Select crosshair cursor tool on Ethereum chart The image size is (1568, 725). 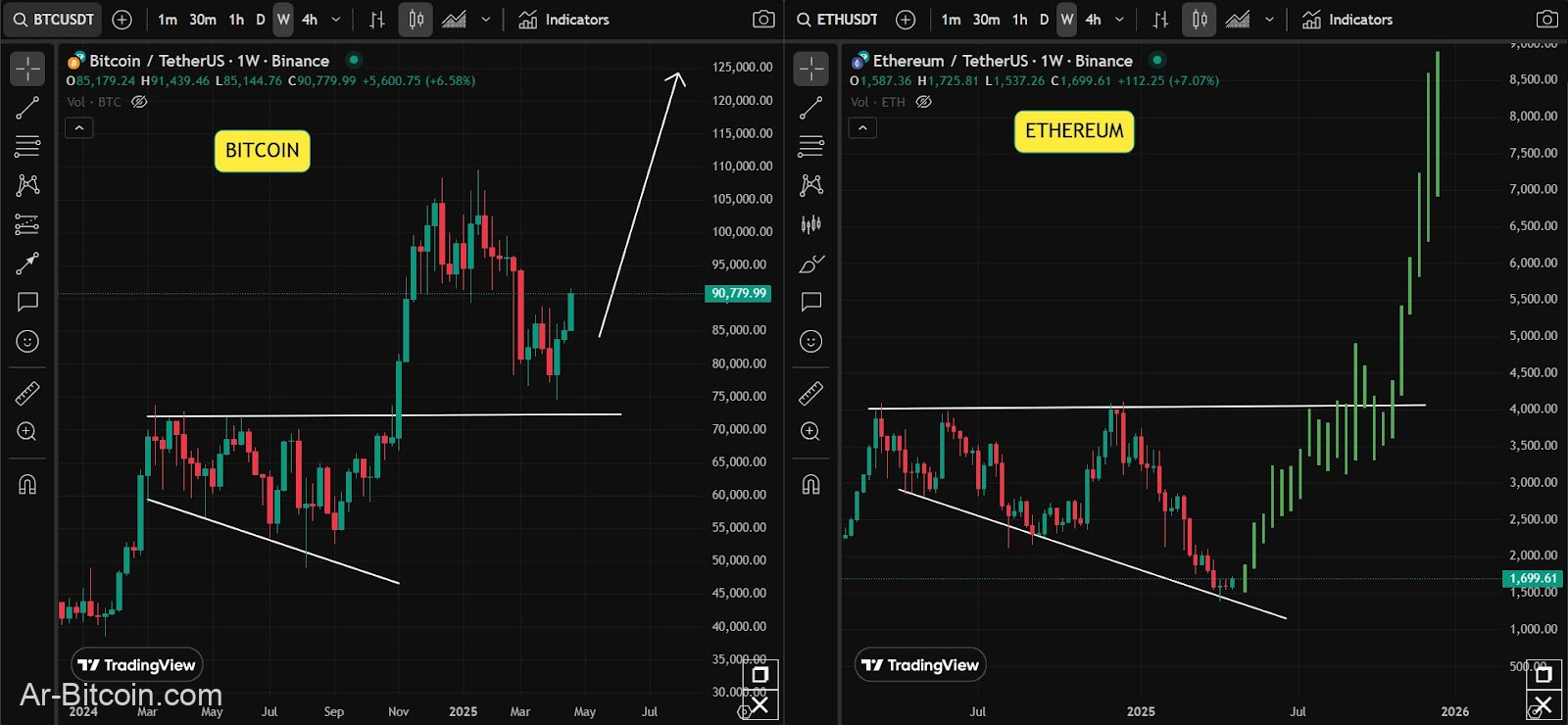[811, 69]
